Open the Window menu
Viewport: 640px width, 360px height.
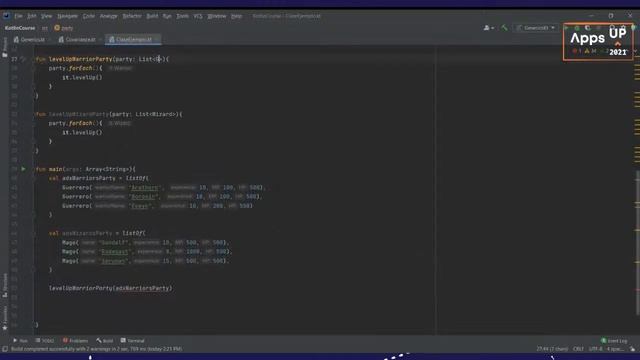pyautogui.click(x=217, y=16)
